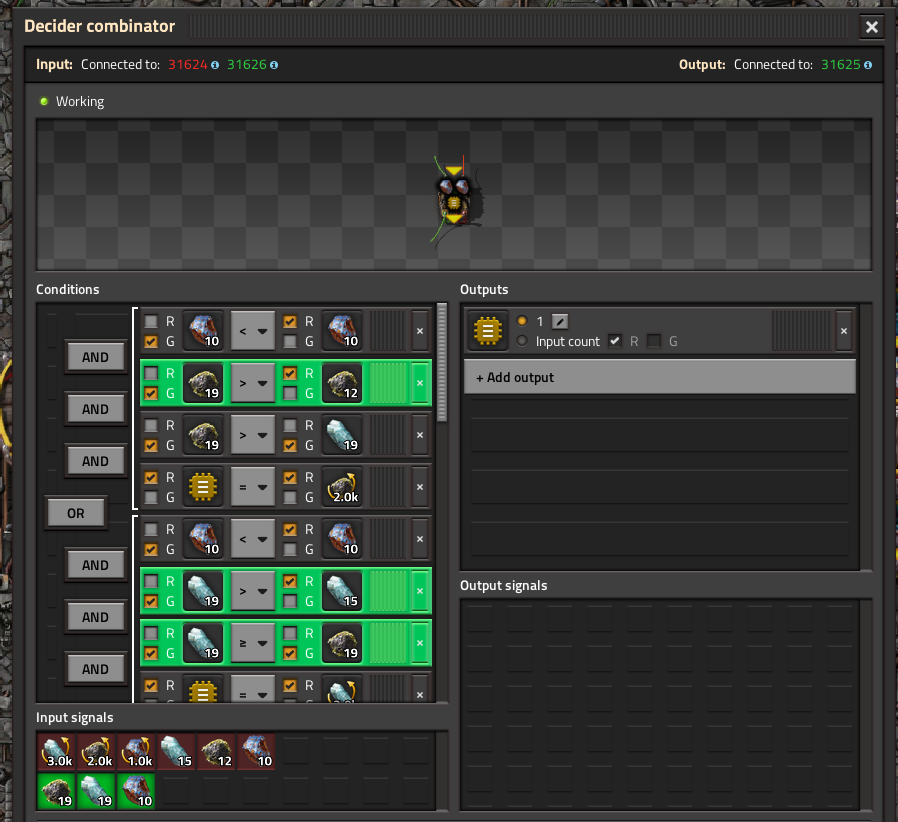Click the OR operator button
This screenshot has width=898, height=822.
76,513
